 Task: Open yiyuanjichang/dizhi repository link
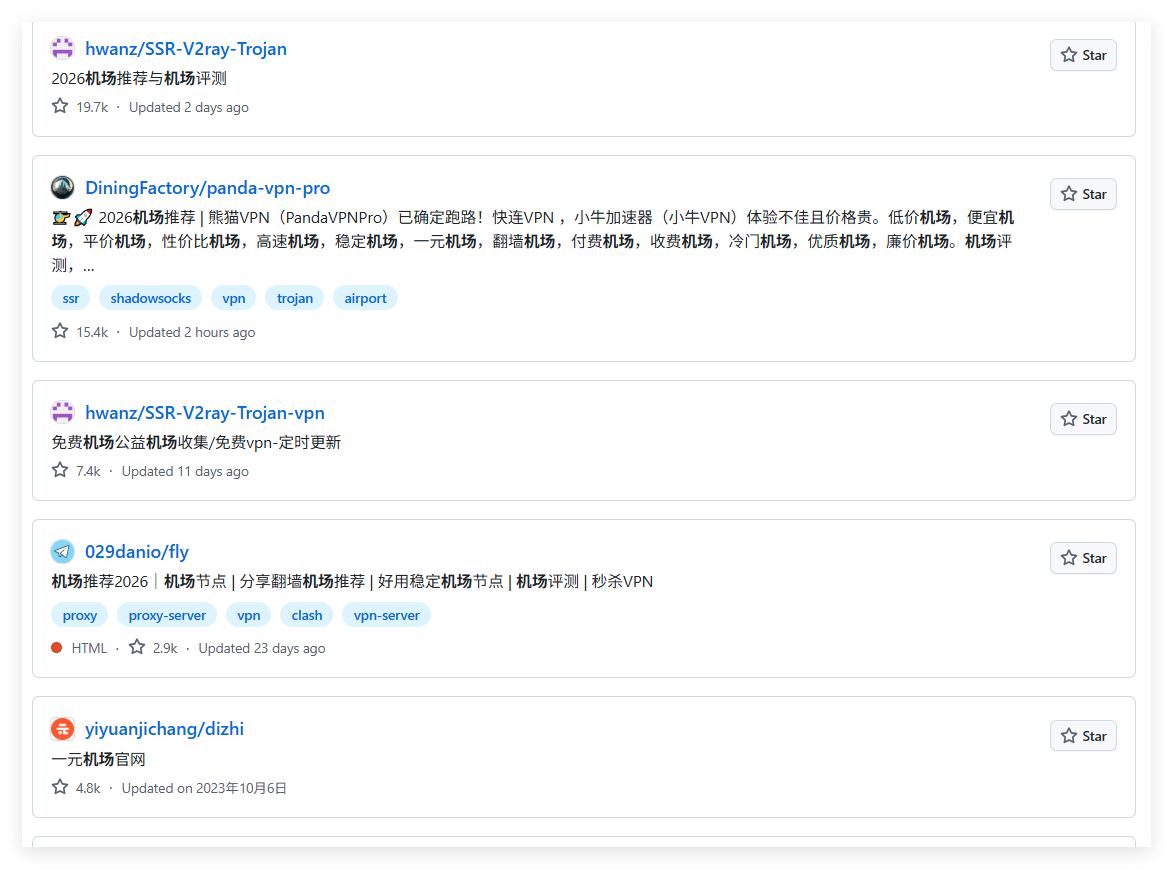point(165,729)
